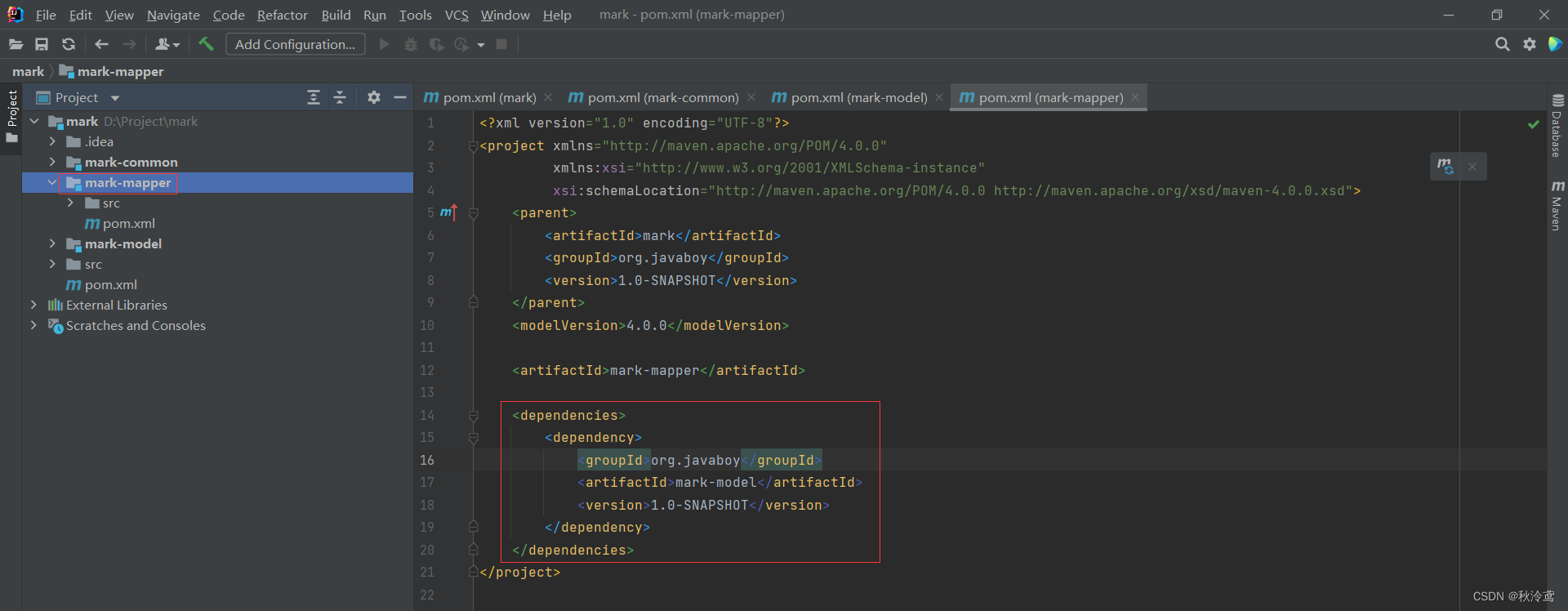Open JetBrains toolbox icon at top right
Screen dimensions: 1568x611
1555,44
